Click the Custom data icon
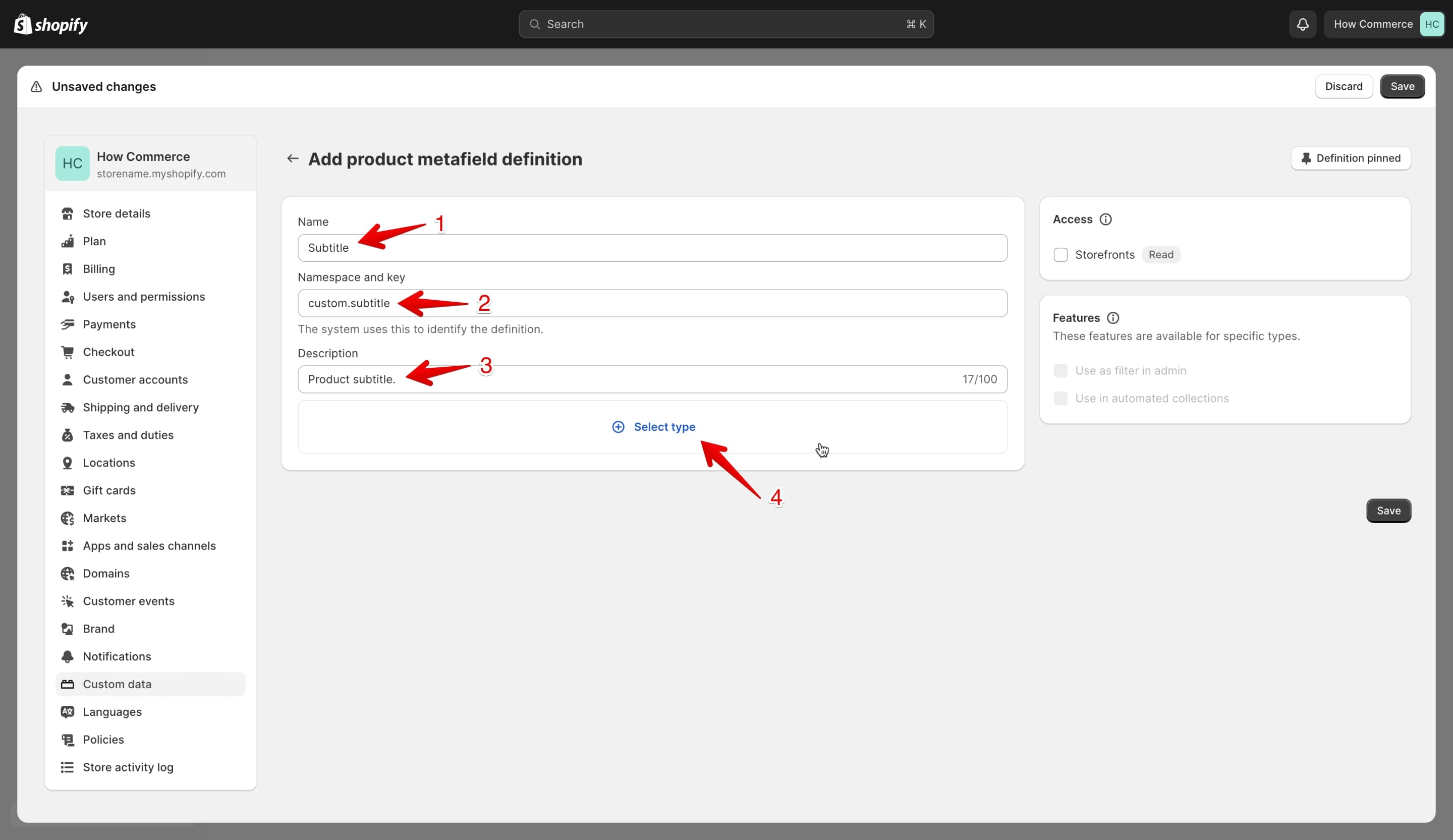This screenshot has height=840, width=1453. point(68,684)
